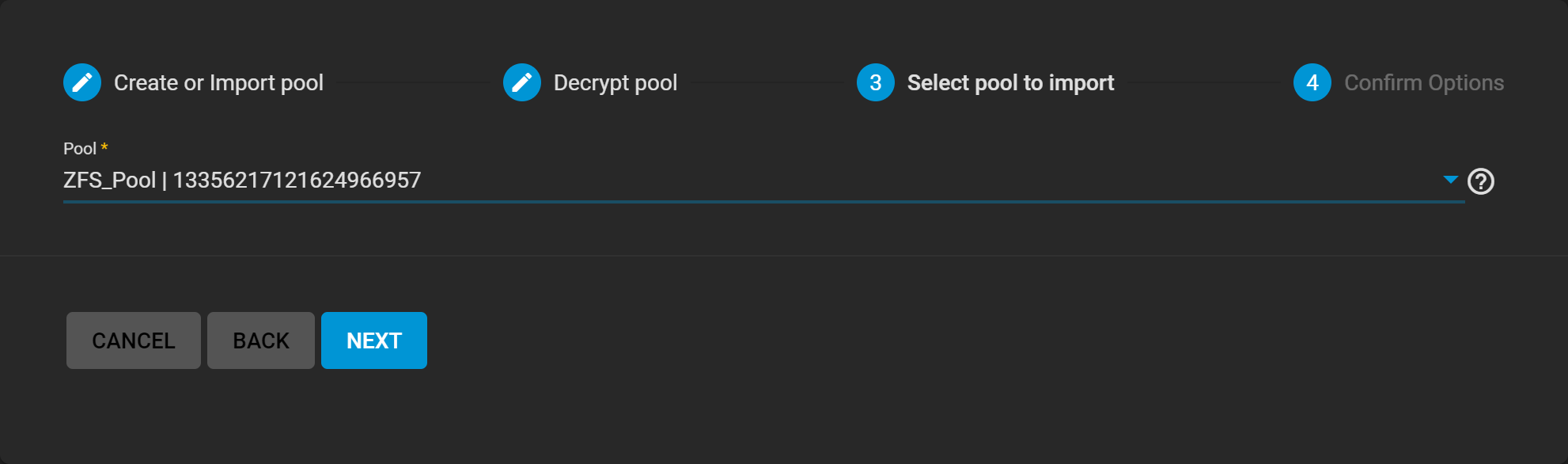
Task: Open the ZFS_Pool selection combo box
Action: coord(712,181)
